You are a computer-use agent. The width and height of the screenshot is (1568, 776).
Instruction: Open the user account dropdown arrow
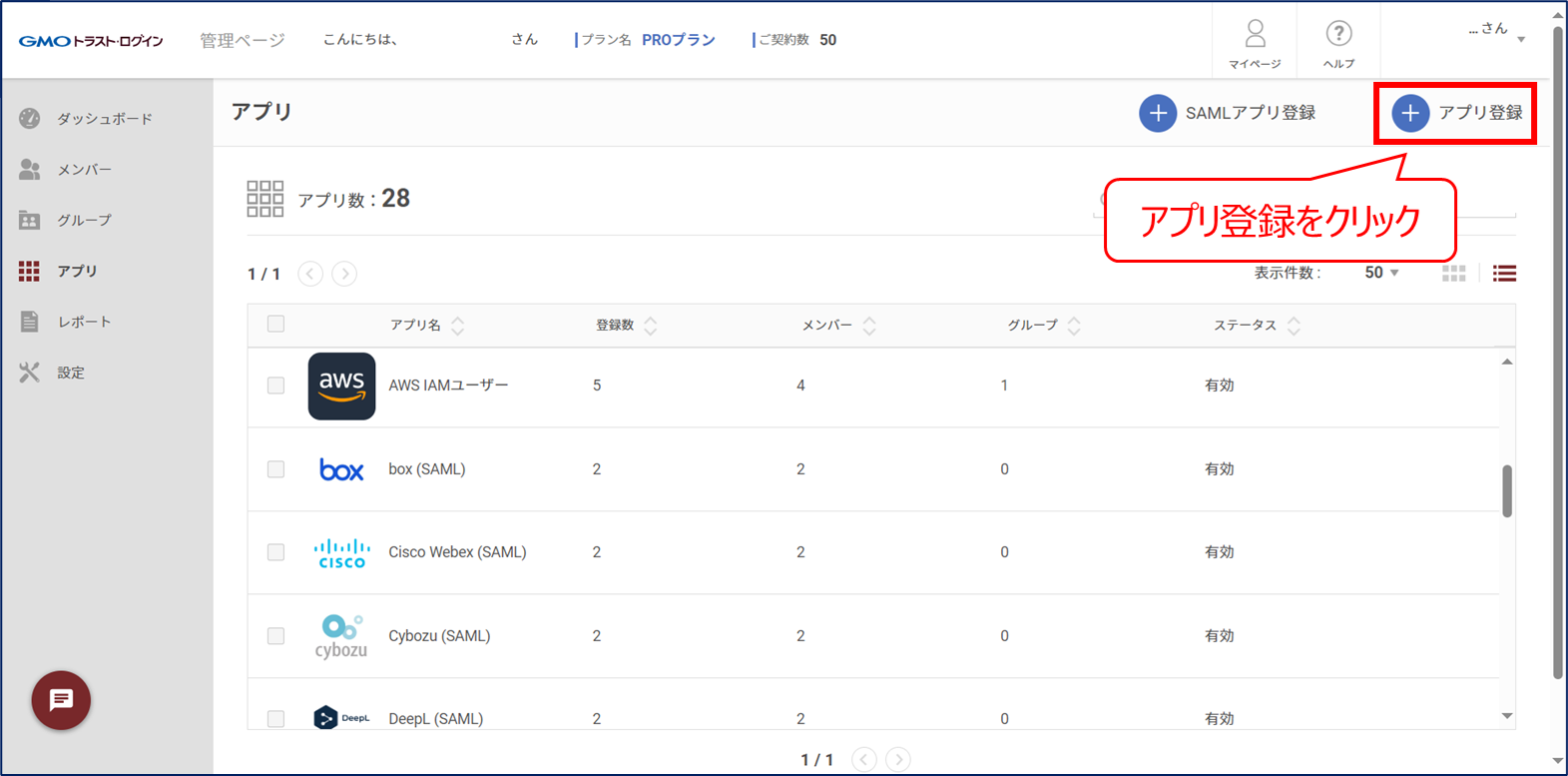[x=1521, y=40]
